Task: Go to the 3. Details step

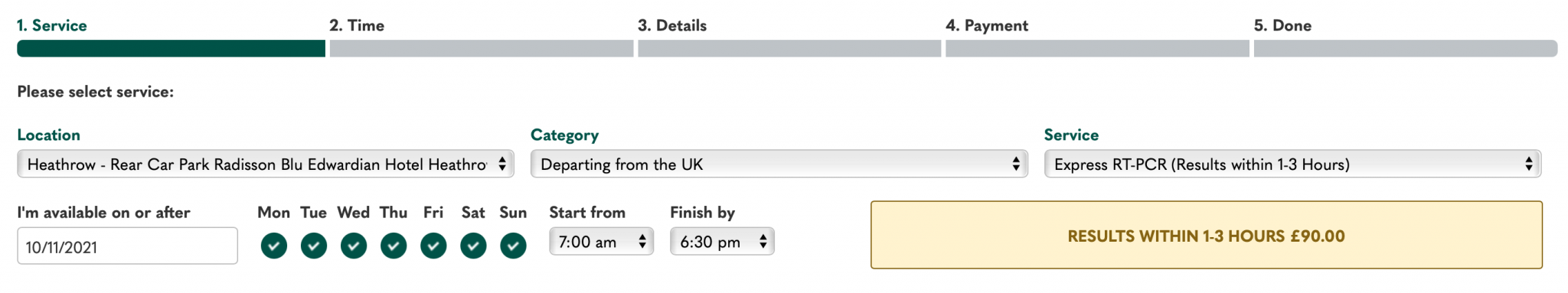Action: click(672, 25)
